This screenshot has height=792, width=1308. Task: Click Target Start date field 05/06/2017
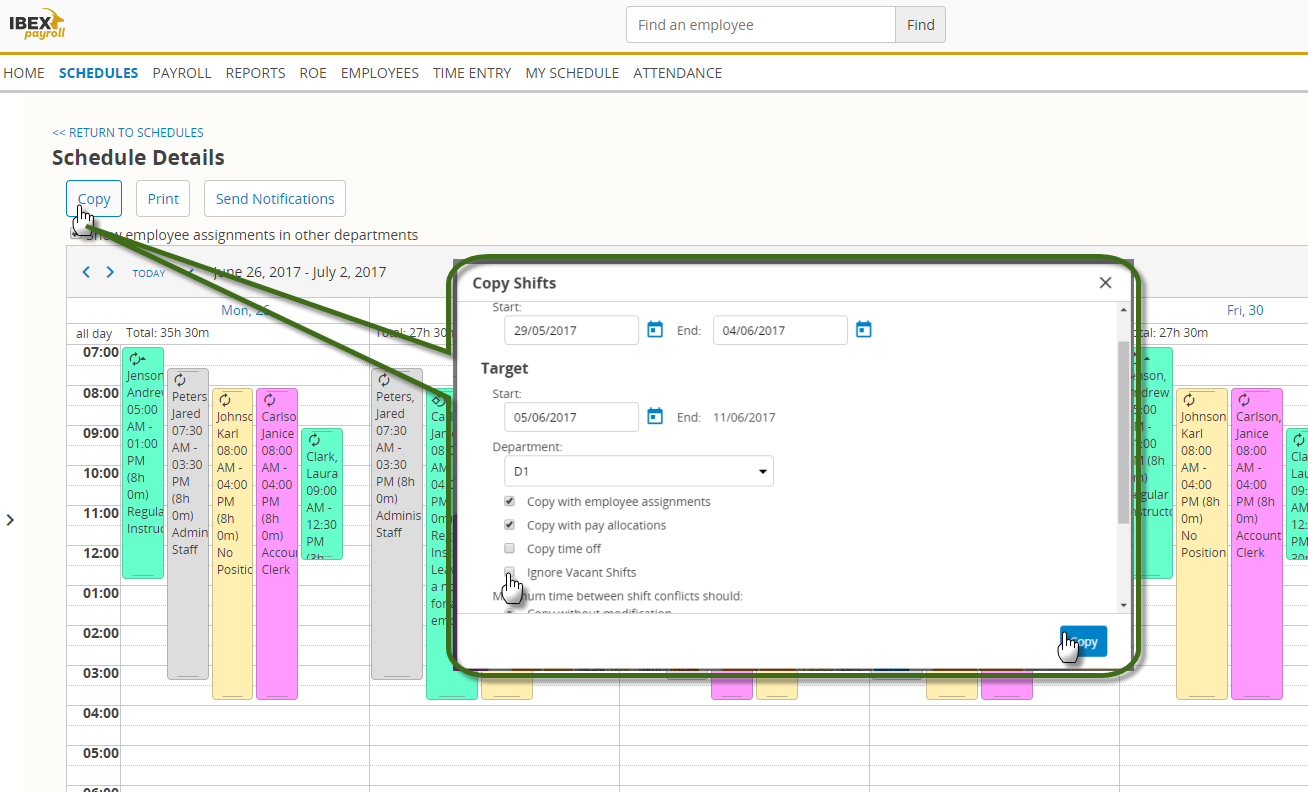(571, 417)
